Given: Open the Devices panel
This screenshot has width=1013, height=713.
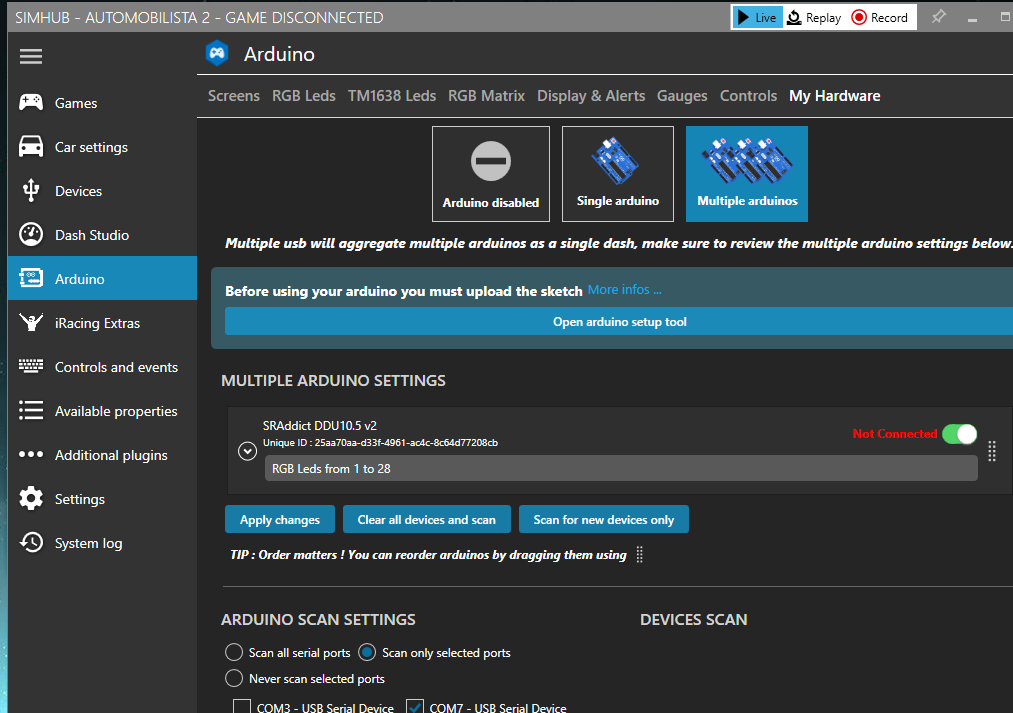Looking at the screenshot, I should 78,190.
